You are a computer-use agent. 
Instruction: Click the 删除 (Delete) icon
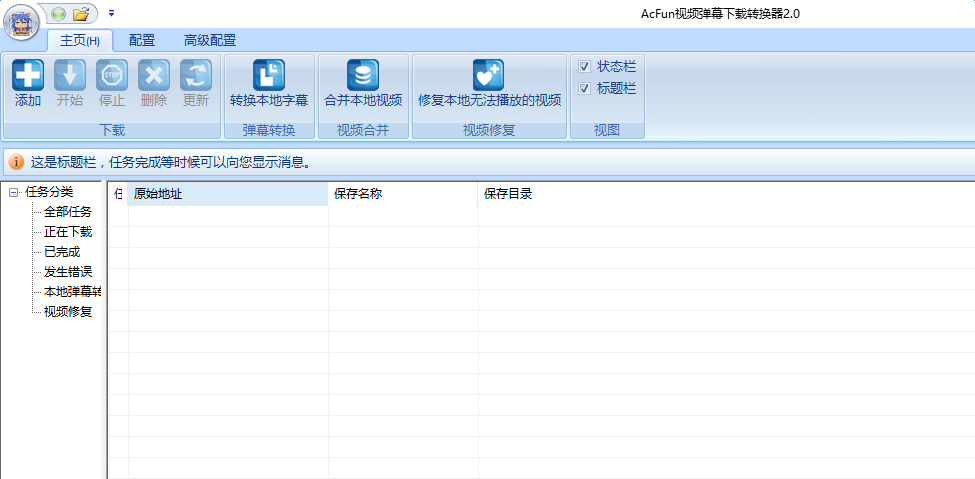coord(154,75)
